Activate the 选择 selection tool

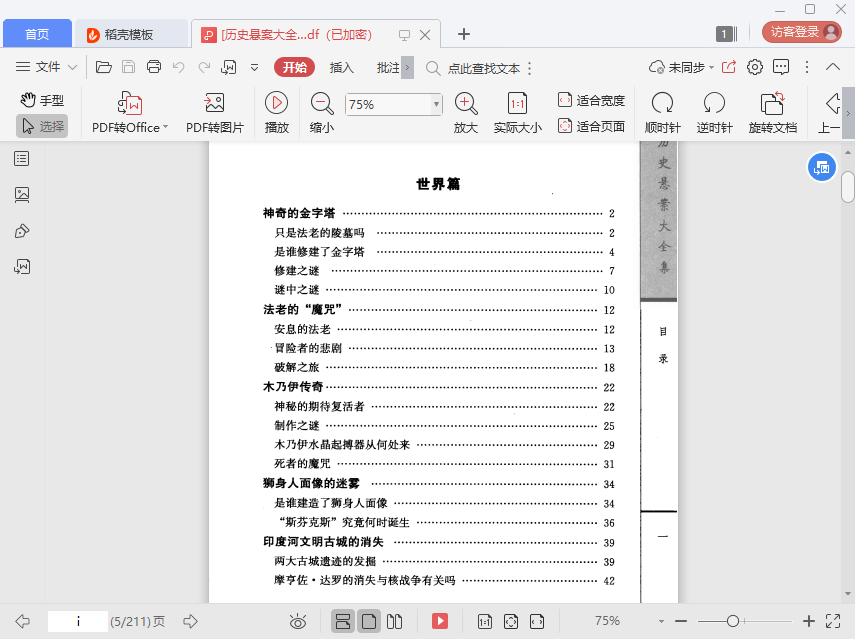(x=42, y=126)
